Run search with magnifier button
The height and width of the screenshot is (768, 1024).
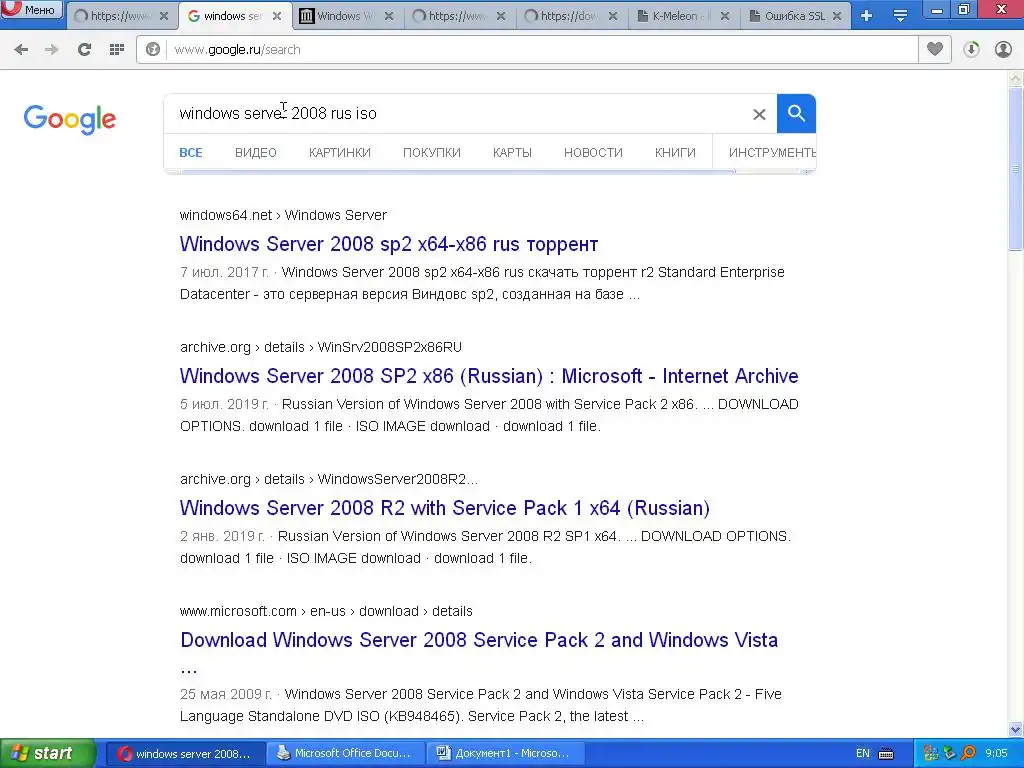796,114
